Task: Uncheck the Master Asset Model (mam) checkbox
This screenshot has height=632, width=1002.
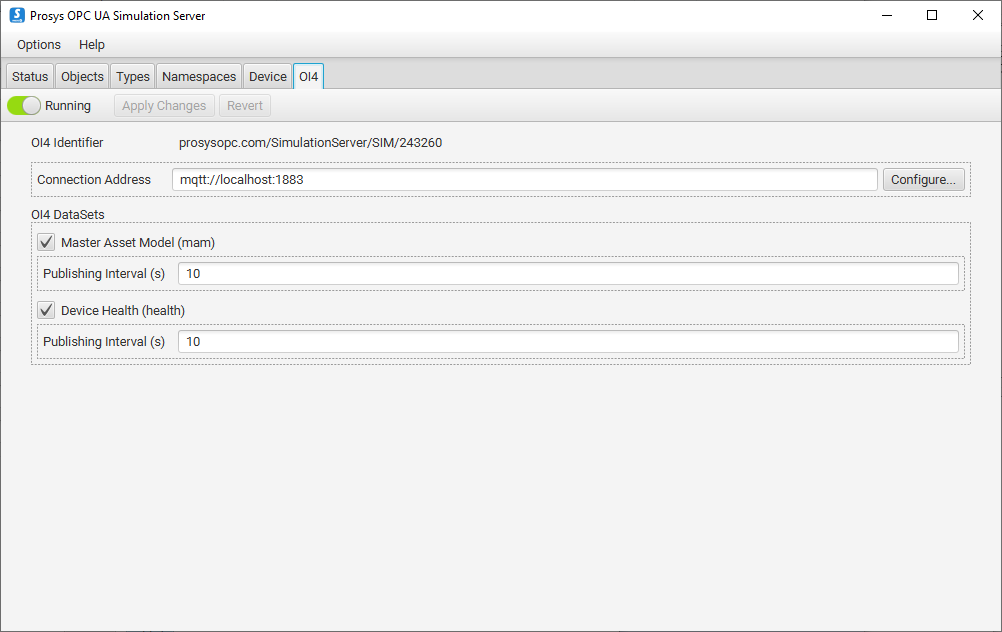Action: pos(46,242)
